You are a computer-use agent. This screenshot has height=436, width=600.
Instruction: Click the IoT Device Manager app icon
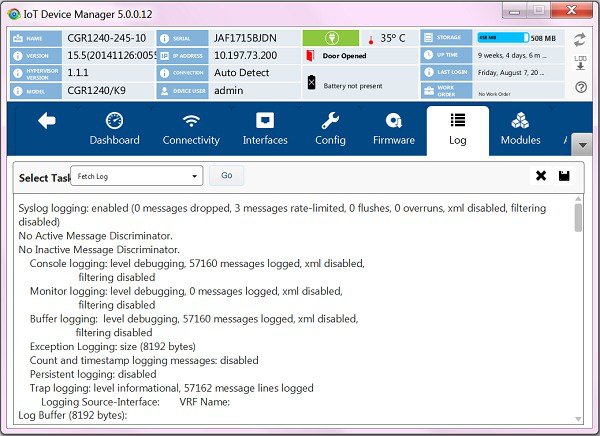[x=14, y=14]
